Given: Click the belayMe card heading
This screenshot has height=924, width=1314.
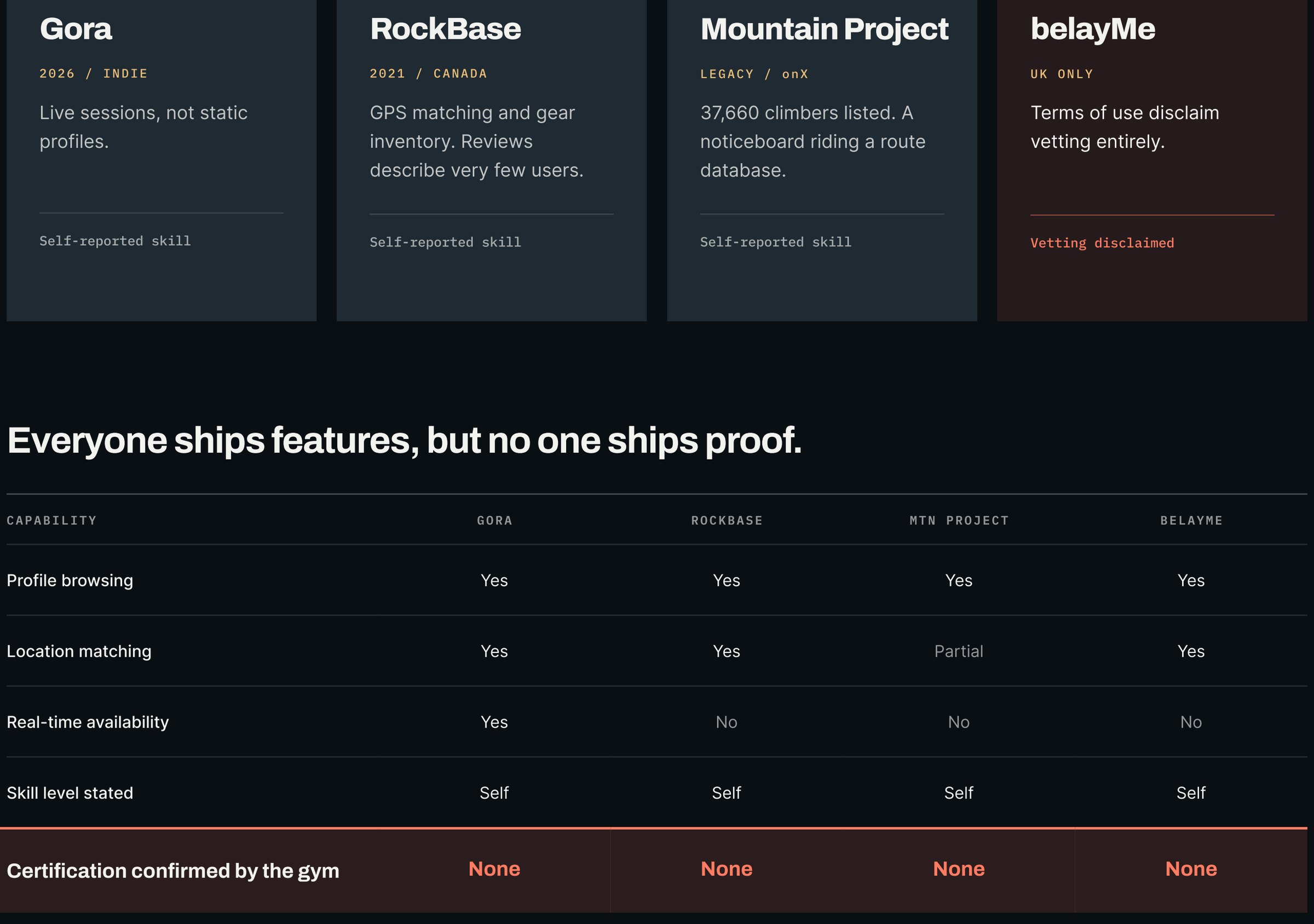Looking at the screenshot, I should pyautogui.click(x=1092, y=29).
